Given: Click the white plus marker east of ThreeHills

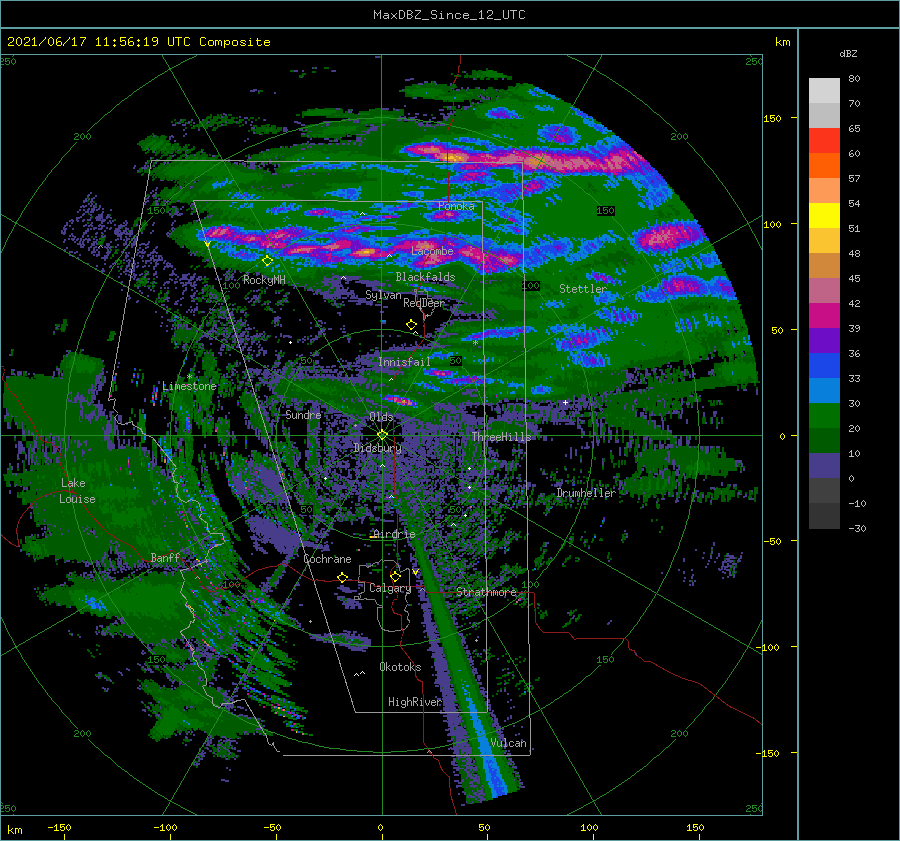Looking at the screenshot, I should (x=565, y=402).
